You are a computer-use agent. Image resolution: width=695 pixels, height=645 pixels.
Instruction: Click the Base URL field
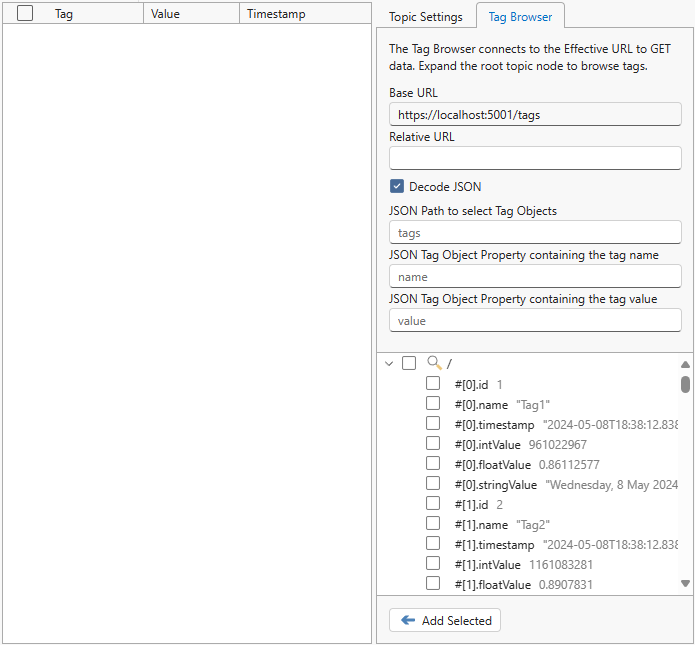point(535,114)
